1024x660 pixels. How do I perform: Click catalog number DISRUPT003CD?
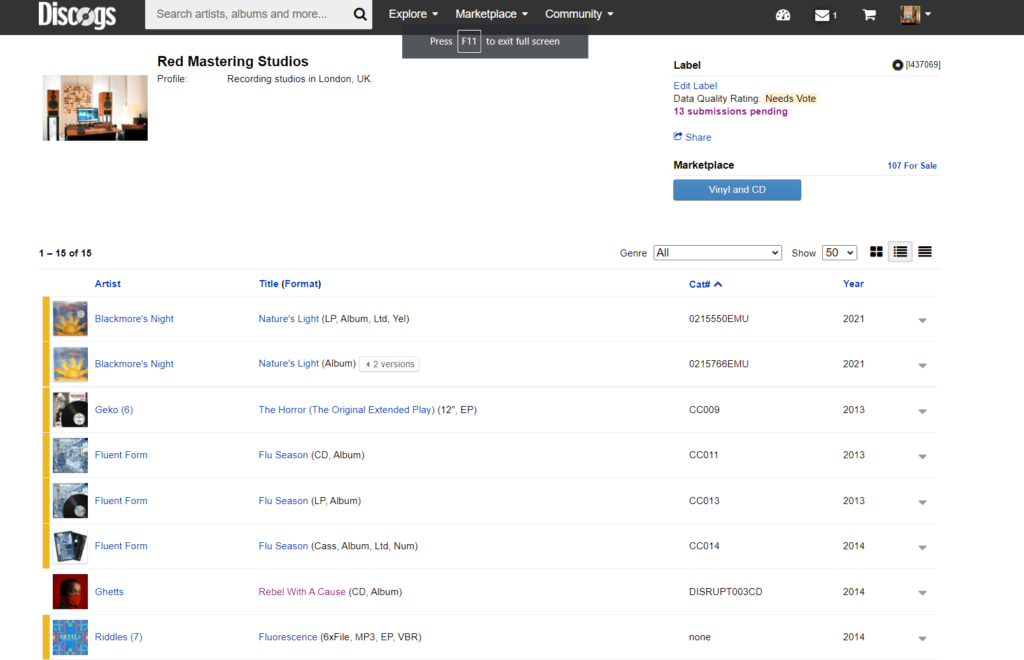pyautogui.click(x=725, y=591)
